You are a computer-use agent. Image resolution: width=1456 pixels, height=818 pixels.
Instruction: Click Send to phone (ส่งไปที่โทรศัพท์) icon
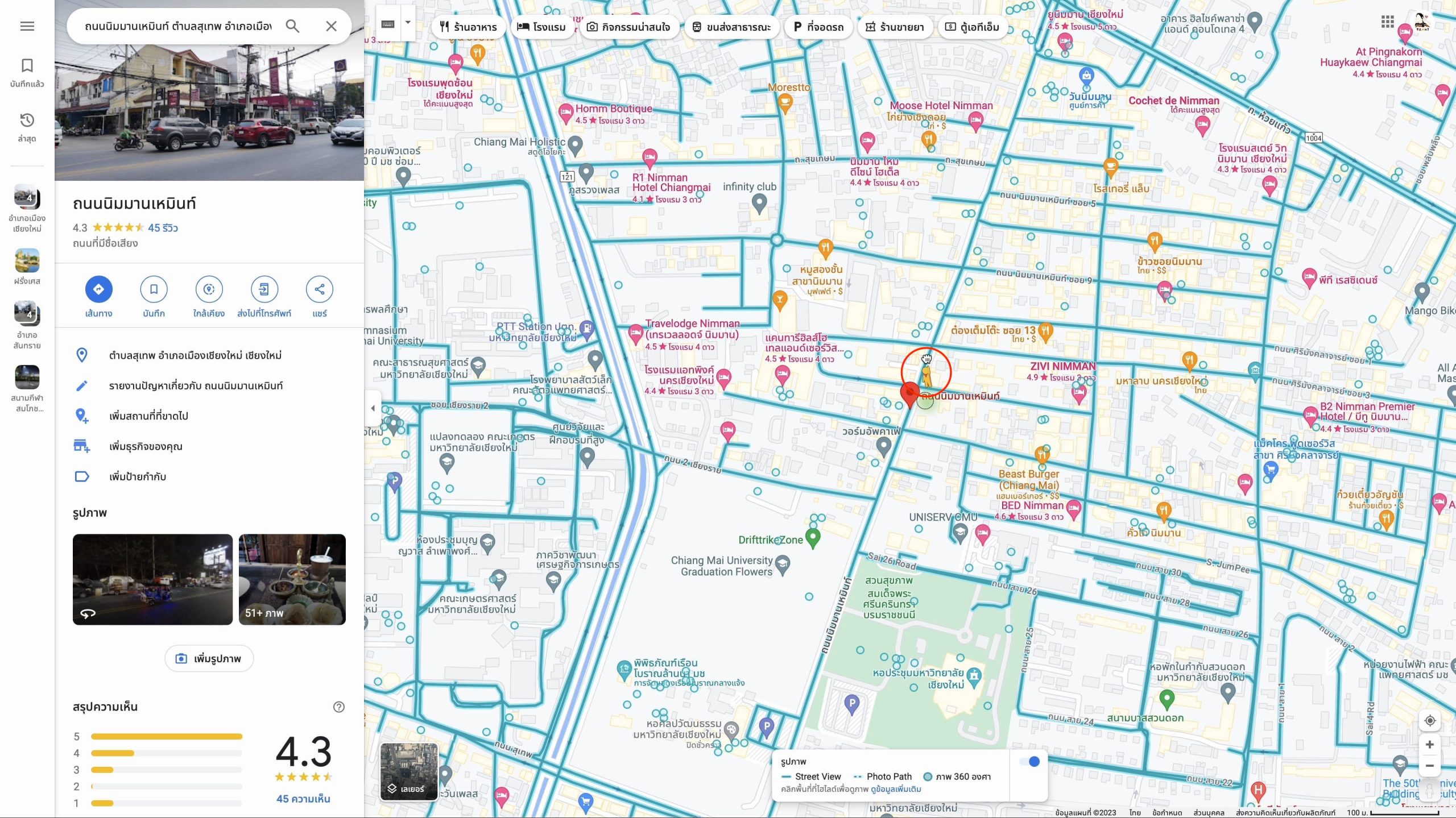click(x=264, y=289)
